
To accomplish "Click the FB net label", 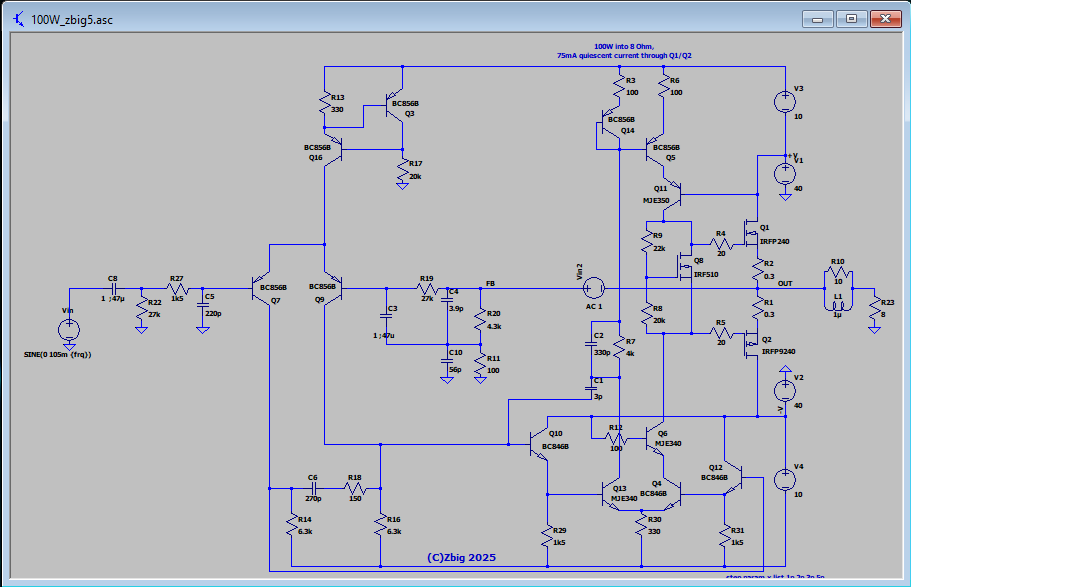I will (490, 283).
